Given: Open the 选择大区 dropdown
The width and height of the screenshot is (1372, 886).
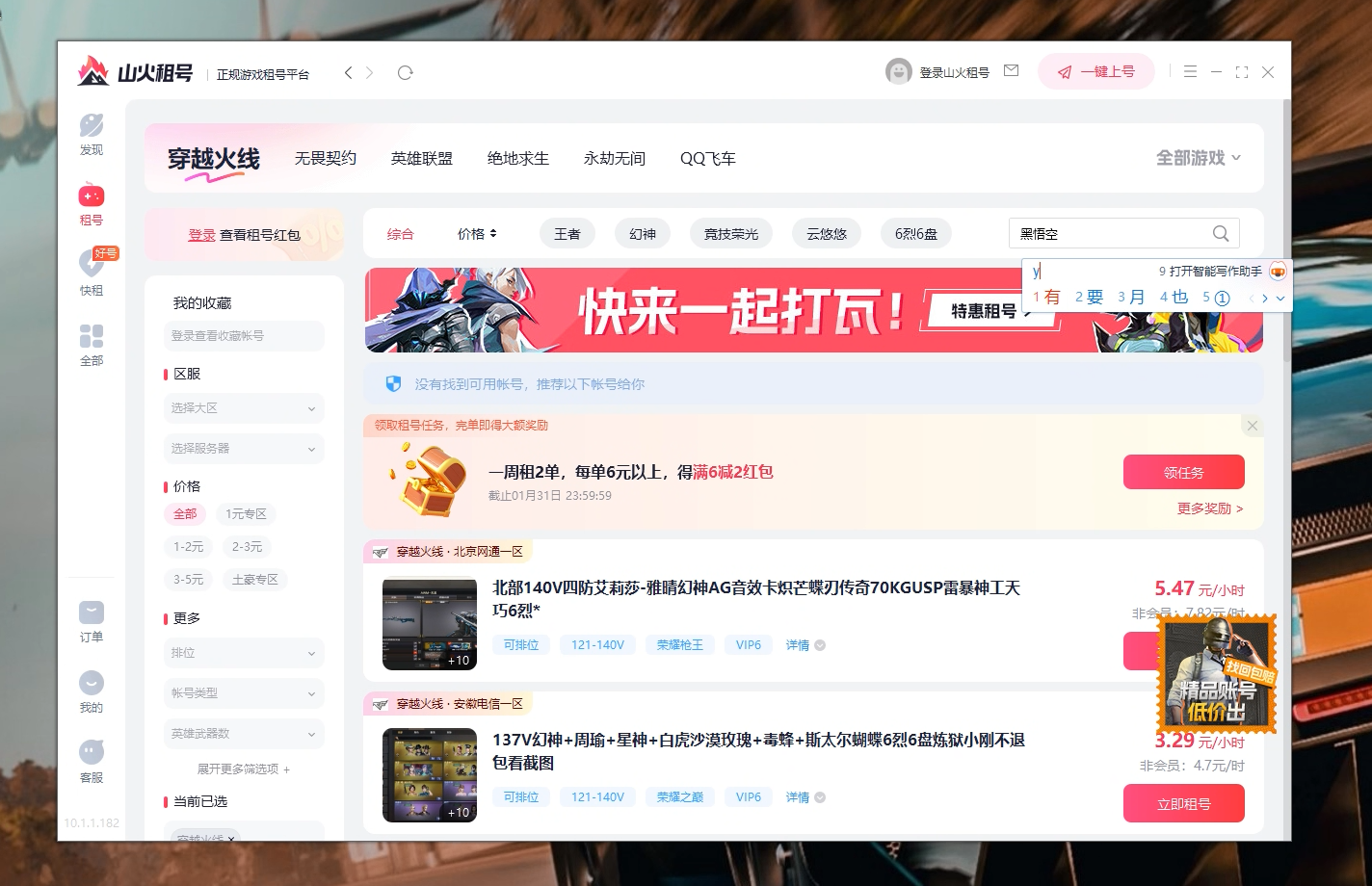Looking at the screenshot, I should pos(244,408).
